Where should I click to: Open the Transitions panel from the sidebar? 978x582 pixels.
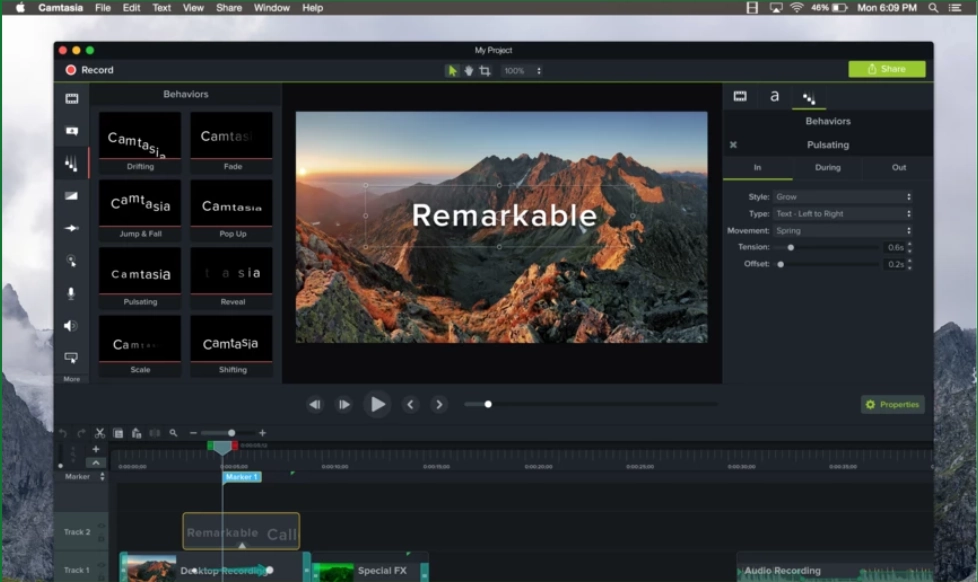[x=71, y=195]
